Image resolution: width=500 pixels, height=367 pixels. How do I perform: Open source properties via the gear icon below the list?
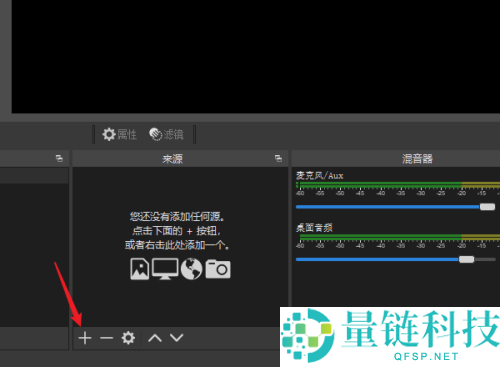tap(128, 338)
